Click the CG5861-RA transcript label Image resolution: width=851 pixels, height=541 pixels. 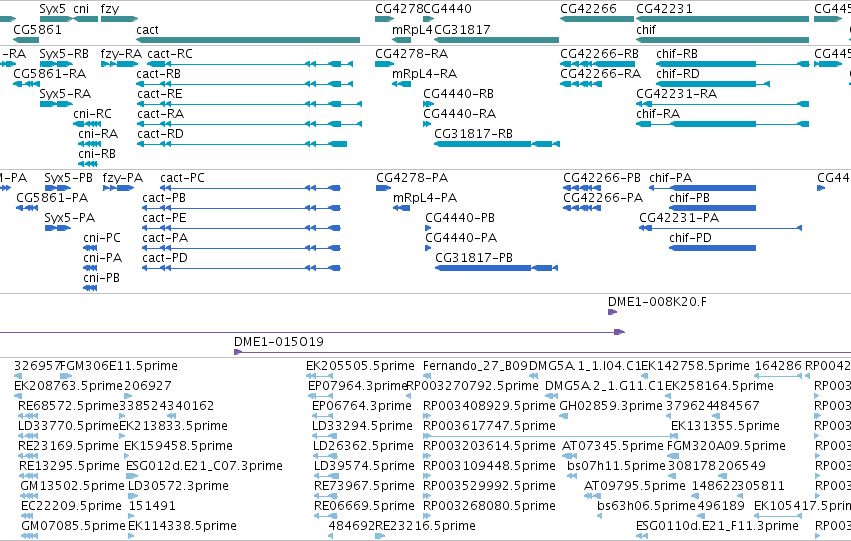[x=49, y=74]
